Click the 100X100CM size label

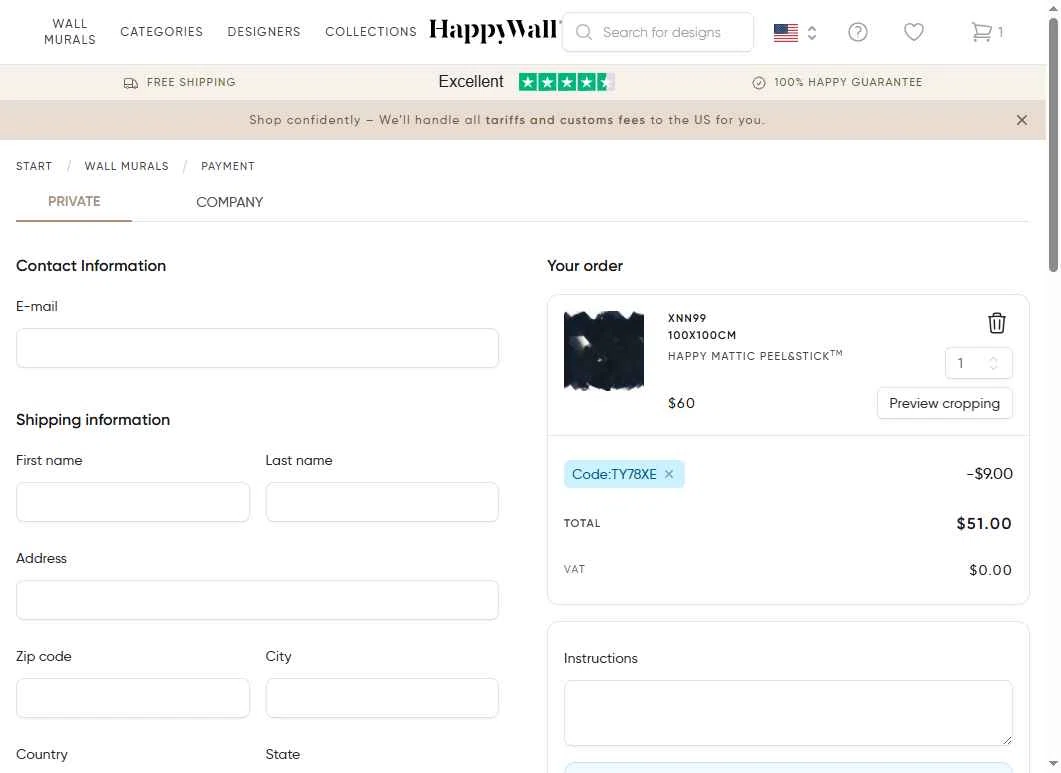pyautogui.click(x=702, y=335)
